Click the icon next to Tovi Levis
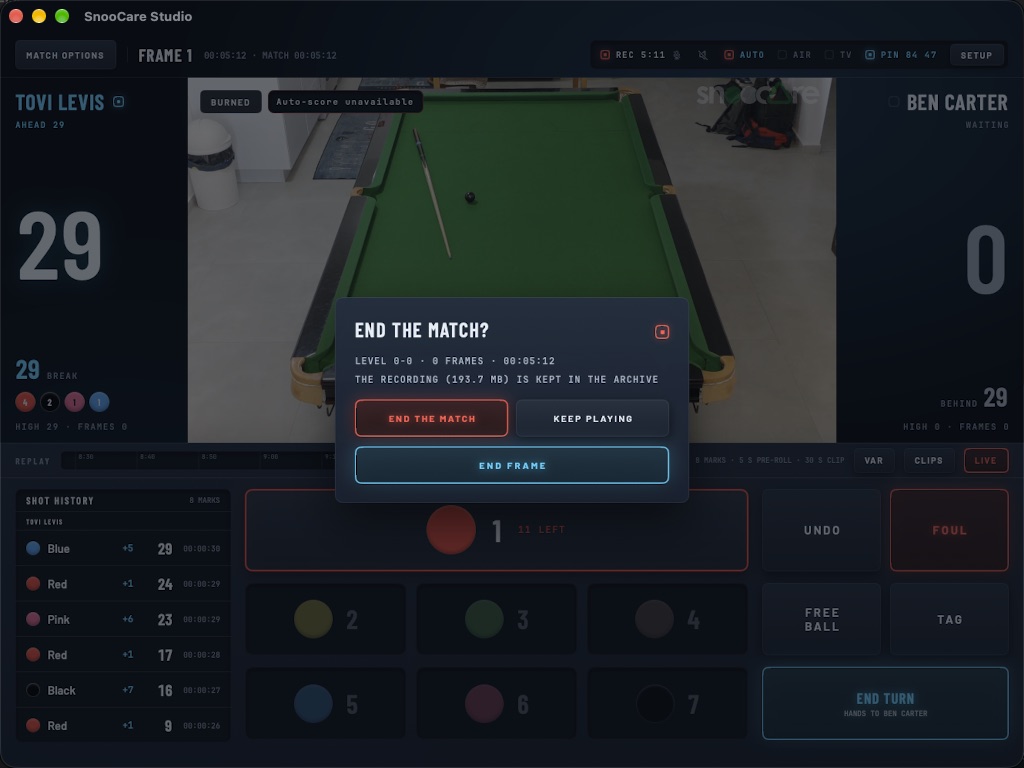 [x=119, y=102]
